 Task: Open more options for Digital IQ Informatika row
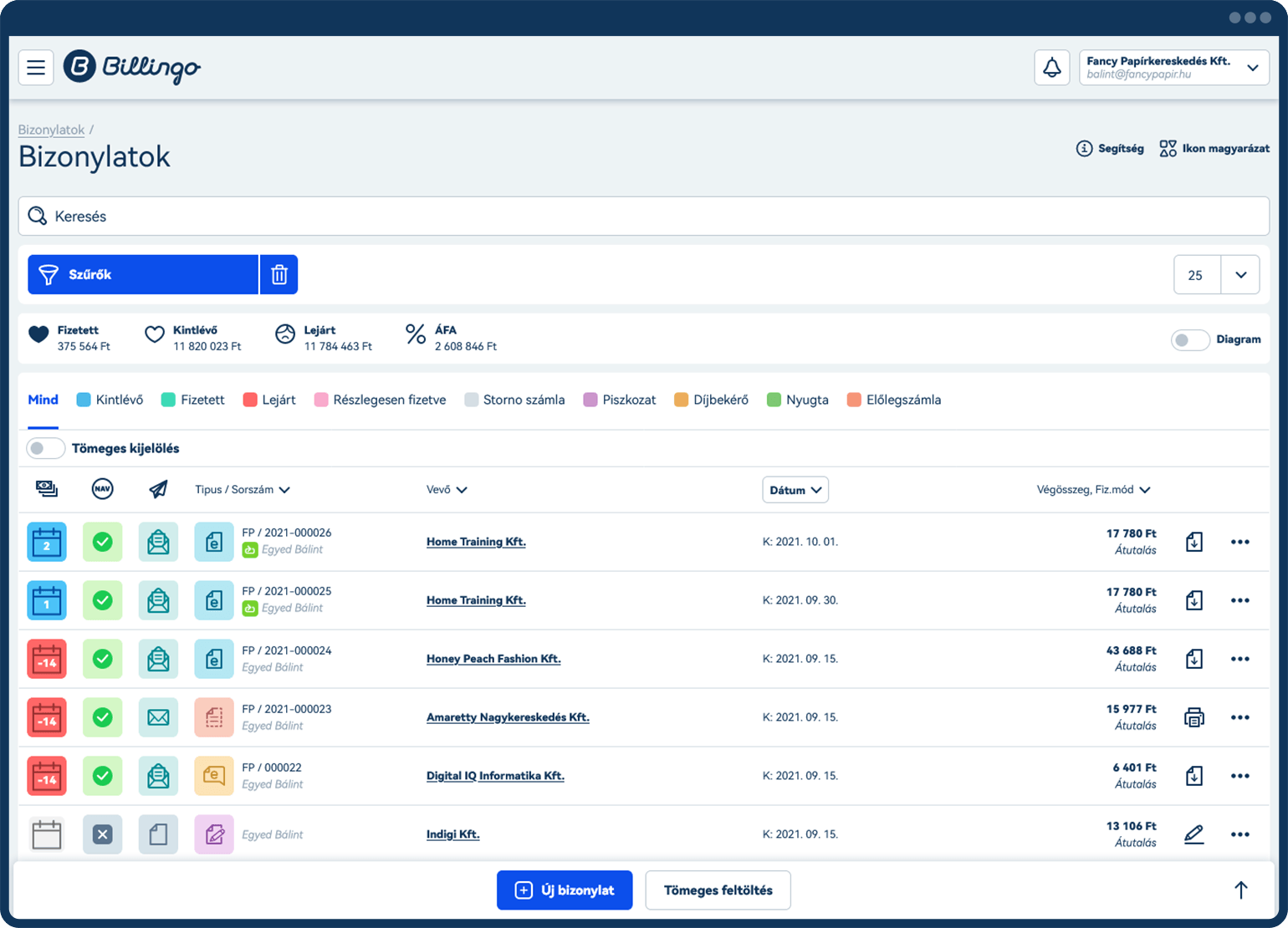(1240, 776)
